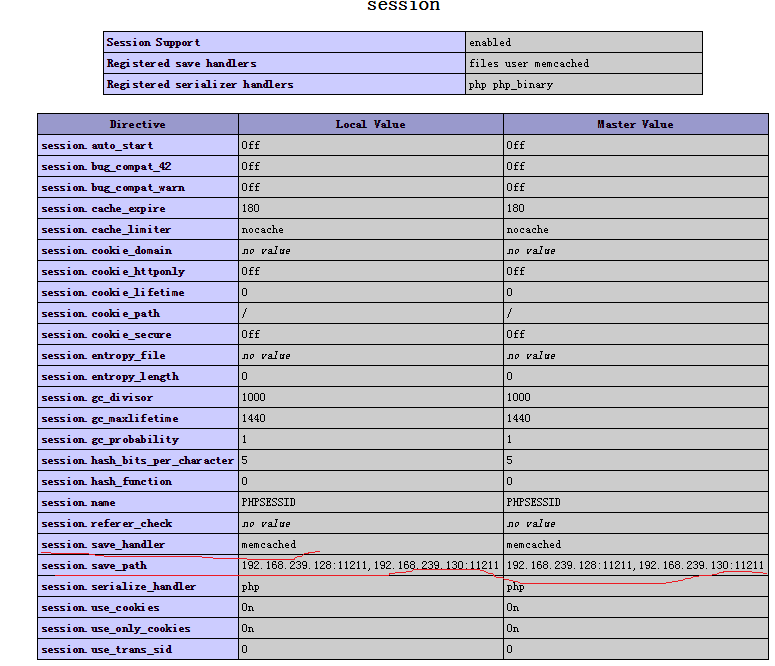Select the session.gc_divisor directive name

[97, 398]
